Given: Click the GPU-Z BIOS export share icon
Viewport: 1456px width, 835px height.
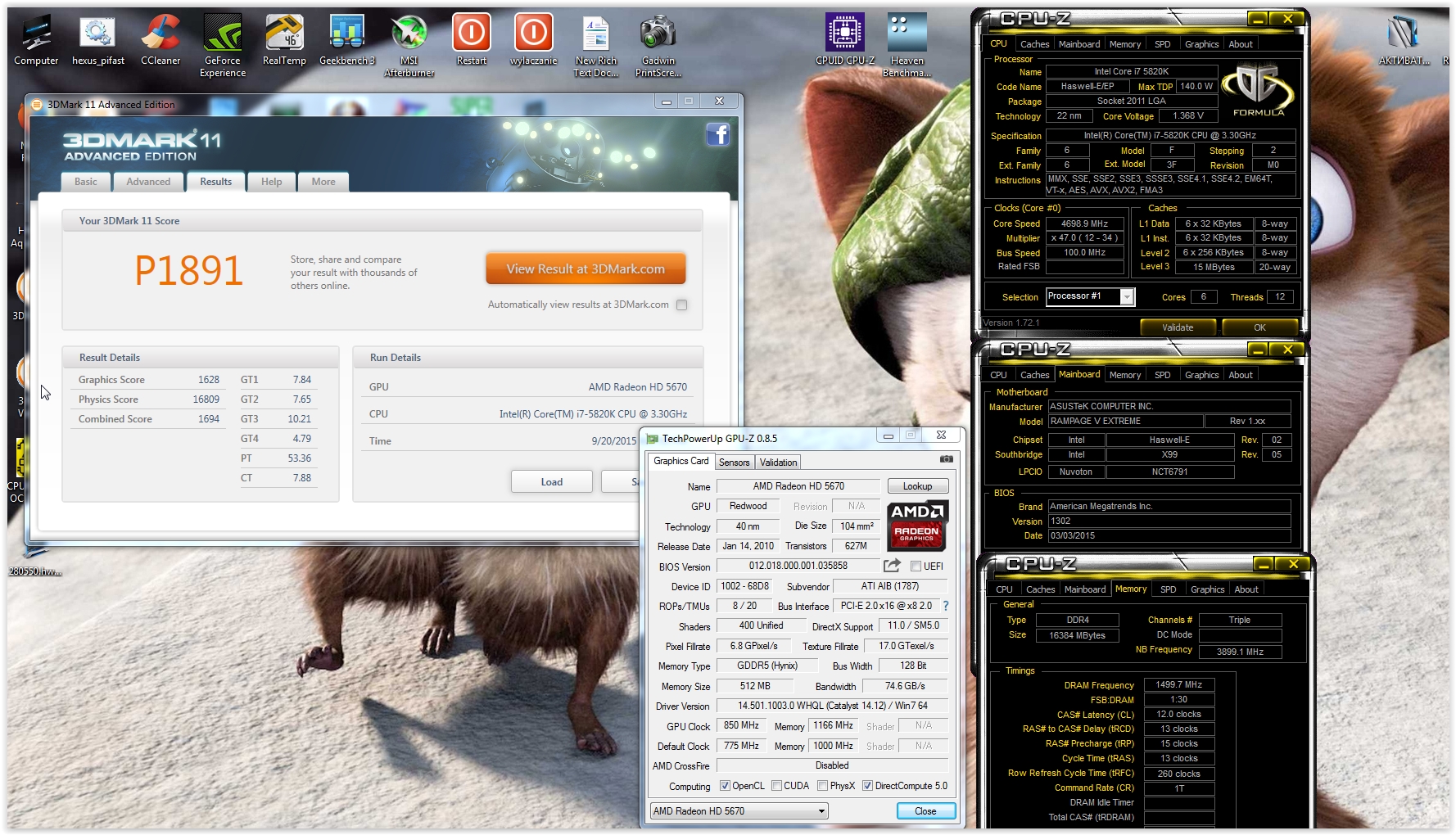Looking at the screenshot, I should (892, 566).
